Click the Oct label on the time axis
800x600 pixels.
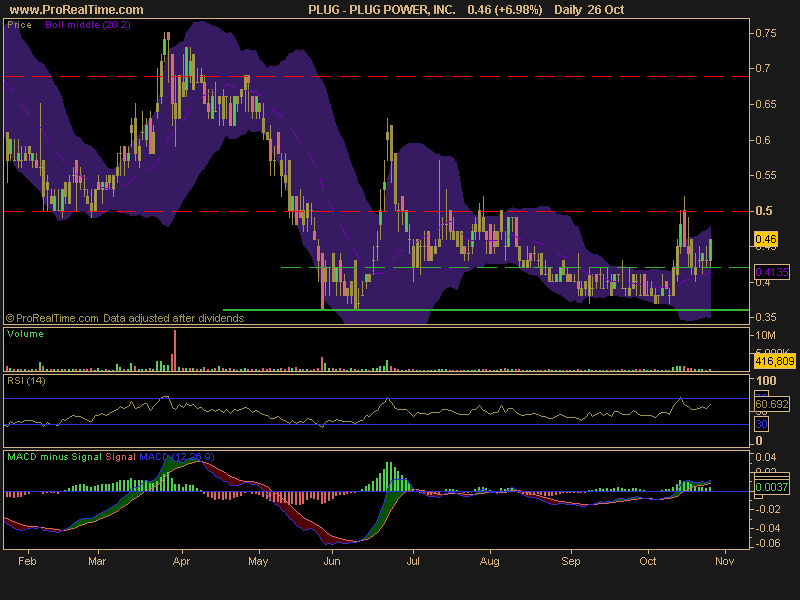(647, 561)
